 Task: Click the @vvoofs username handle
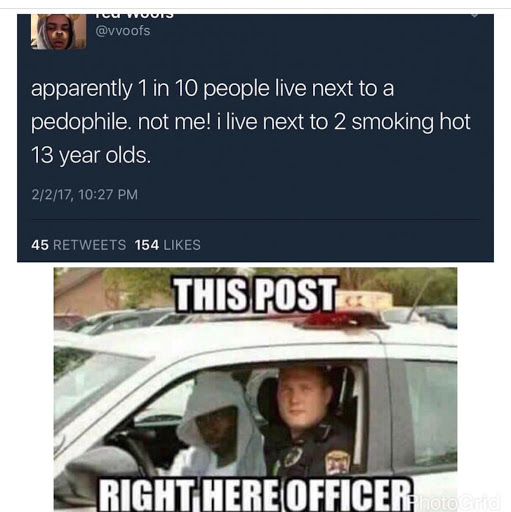(x=123, y=31)
